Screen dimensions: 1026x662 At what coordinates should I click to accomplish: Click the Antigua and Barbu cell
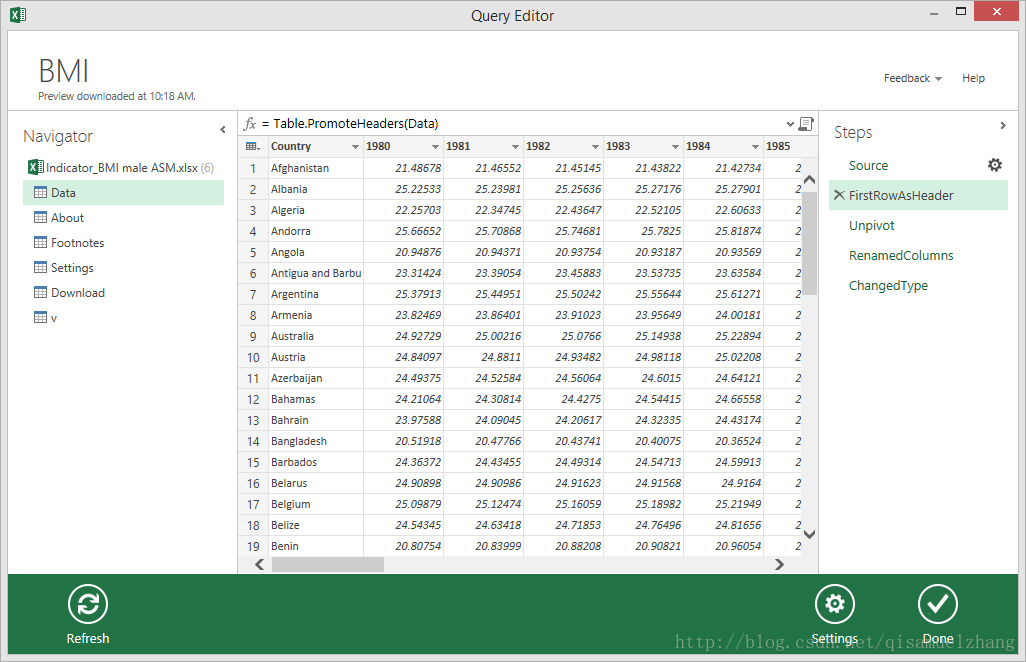[315, 273]
